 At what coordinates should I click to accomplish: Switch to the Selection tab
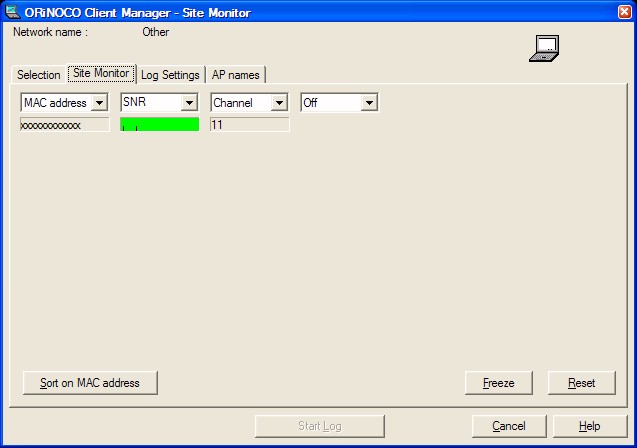(x=39, y=75)
